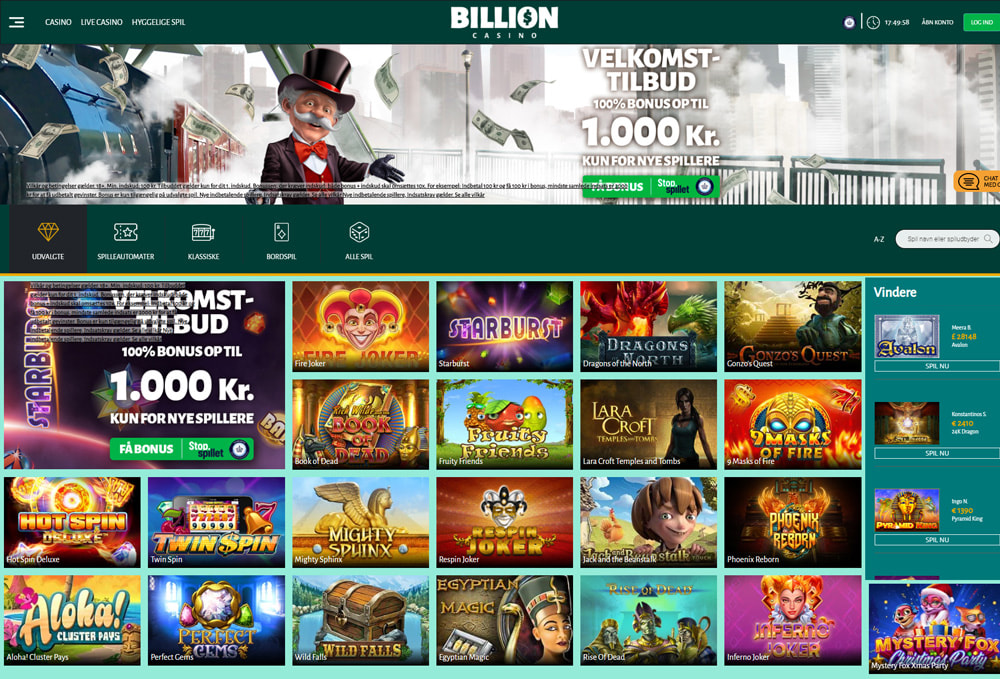Sort games with the A-Z option
The width and height of the screenshot is (1000, 679).
pyautogui.click(x=879, y=239)
